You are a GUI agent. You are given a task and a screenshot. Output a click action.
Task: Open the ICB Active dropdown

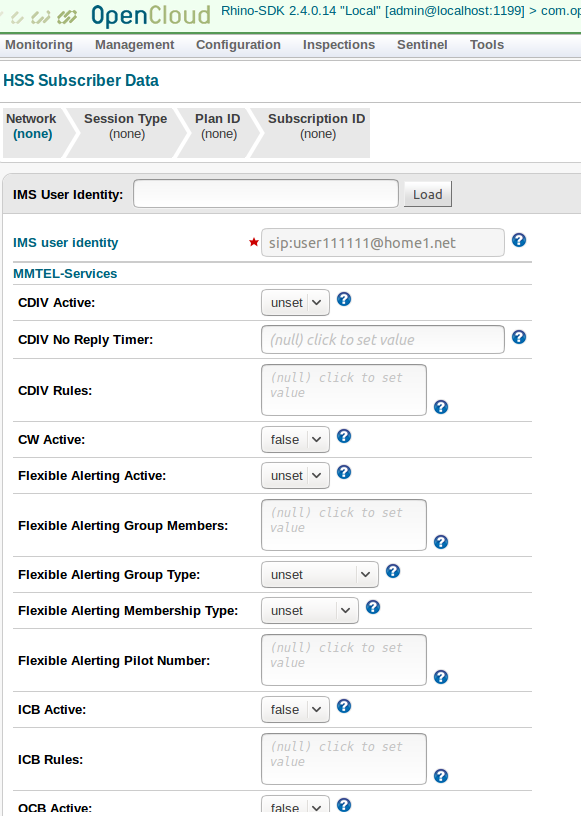[295, 708]
